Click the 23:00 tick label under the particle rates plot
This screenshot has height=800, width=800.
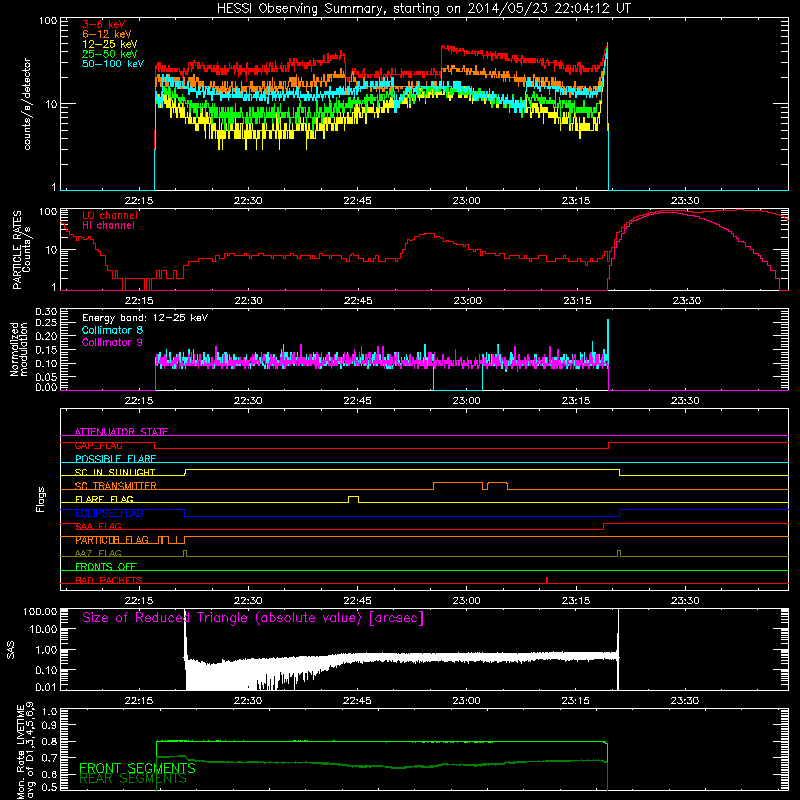pos(467,301)
